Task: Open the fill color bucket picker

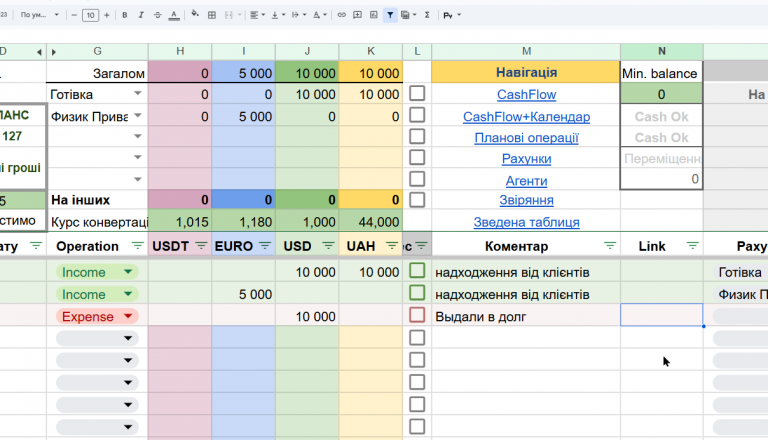Action: 195,14
